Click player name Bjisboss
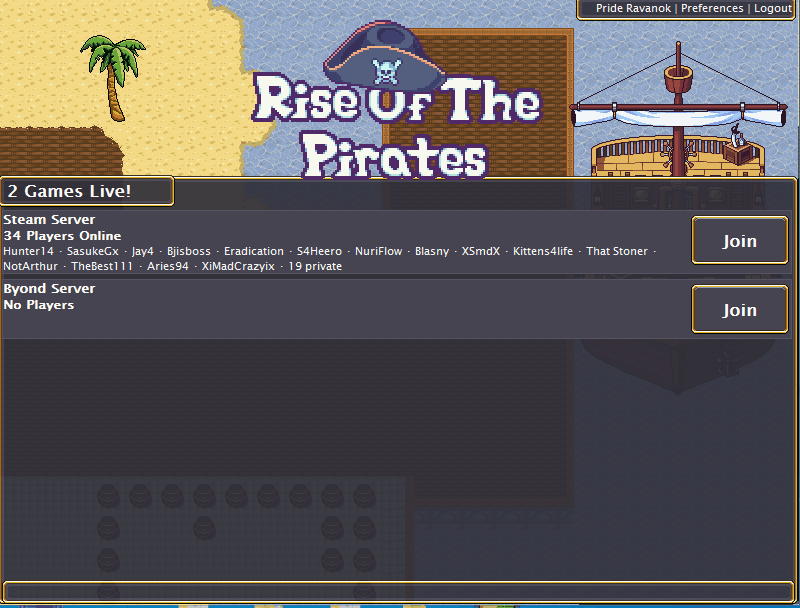800x608 pixels. (x=188, y=251)
